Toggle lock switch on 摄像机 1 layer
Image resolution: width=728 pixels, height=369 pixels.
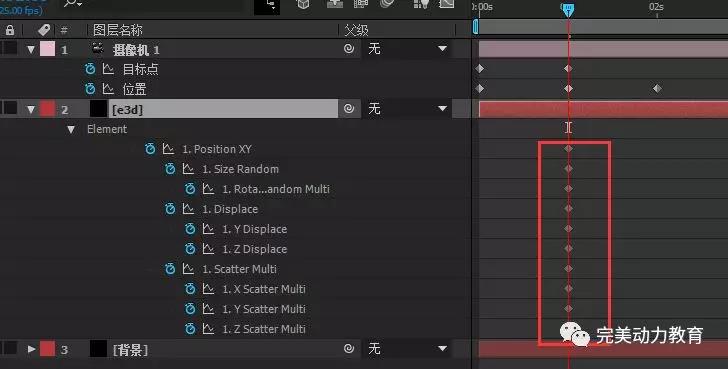[10, 48]
